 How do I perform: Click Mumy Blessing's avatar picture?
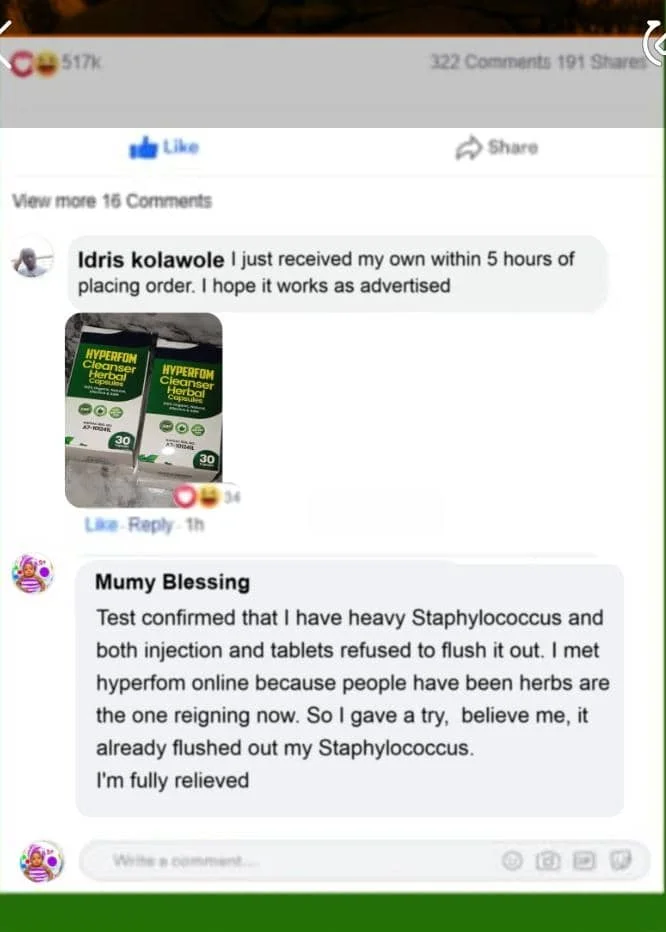[33, 574]
